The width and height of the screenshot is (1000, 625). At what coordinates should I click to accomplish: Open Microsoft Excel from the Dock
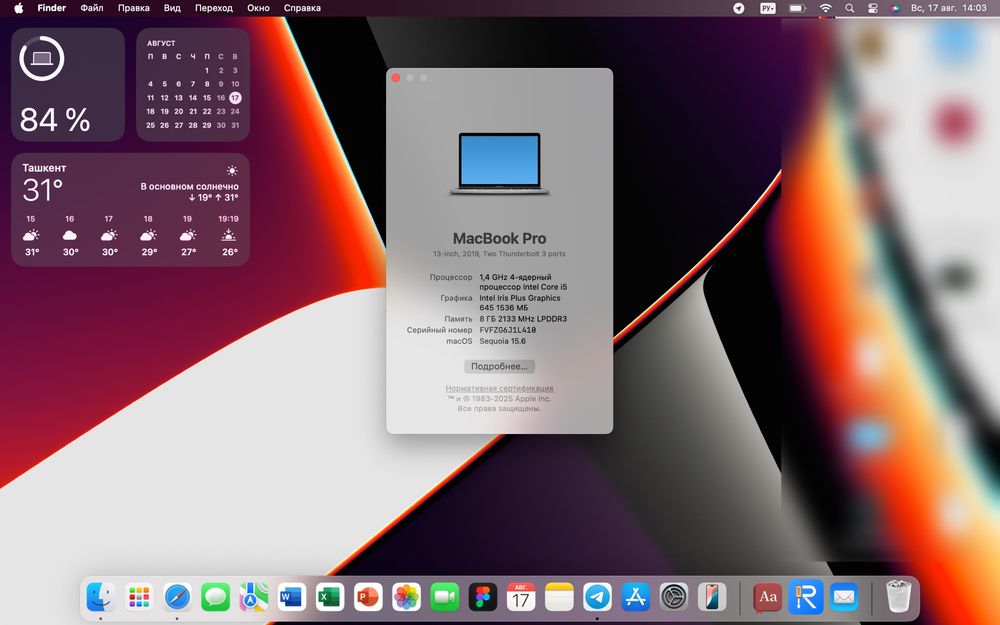coord(330,598)
